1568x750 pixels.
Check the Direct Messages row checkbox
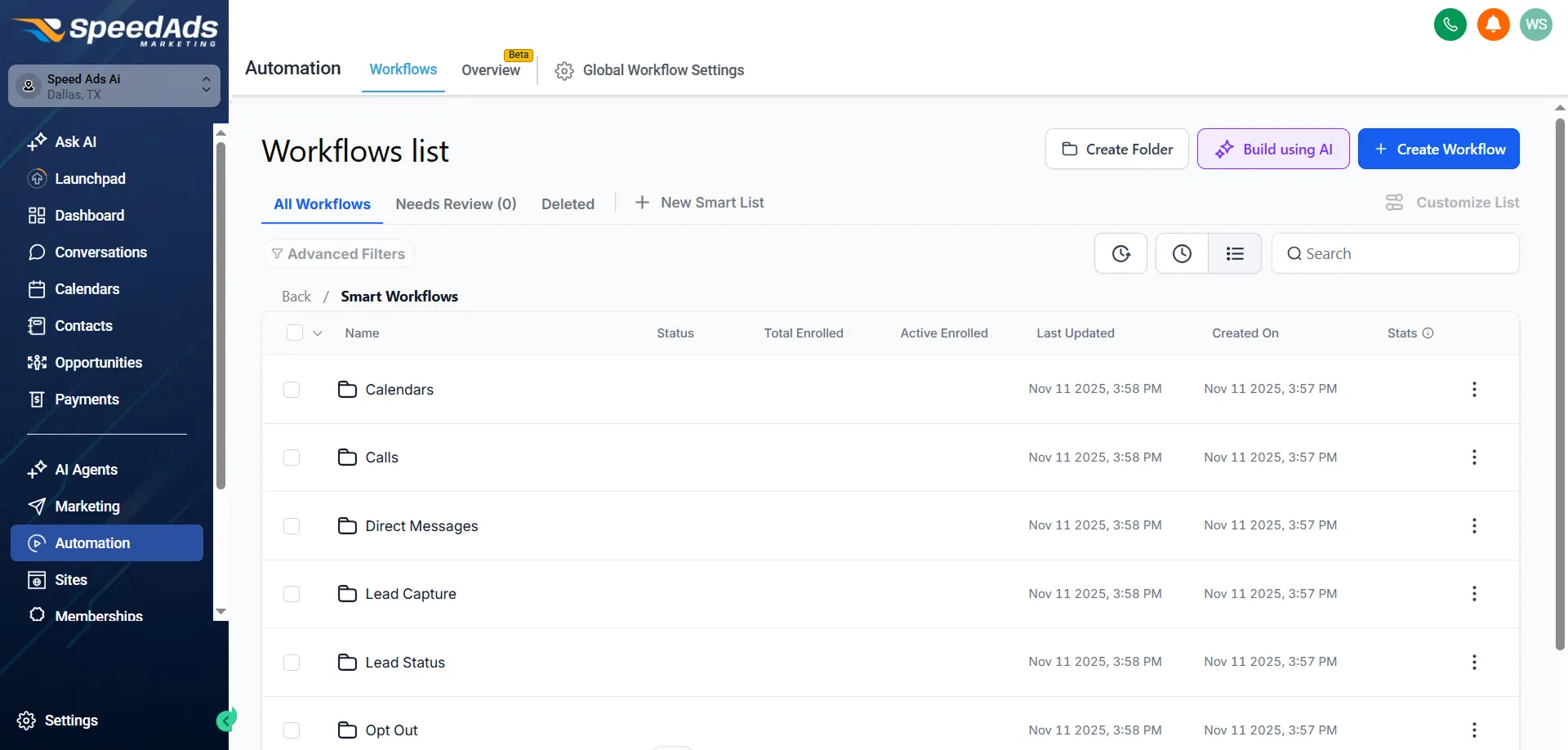[x=292, y=526]
